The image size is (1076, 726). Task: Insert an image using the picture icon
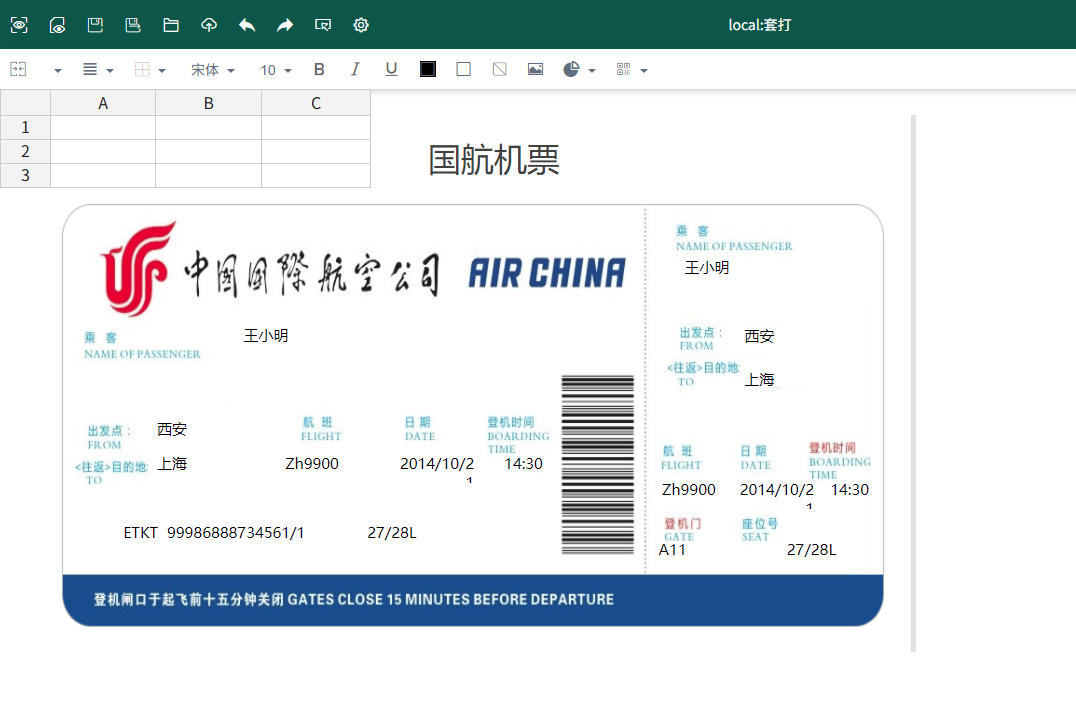(x=535, y=69)
